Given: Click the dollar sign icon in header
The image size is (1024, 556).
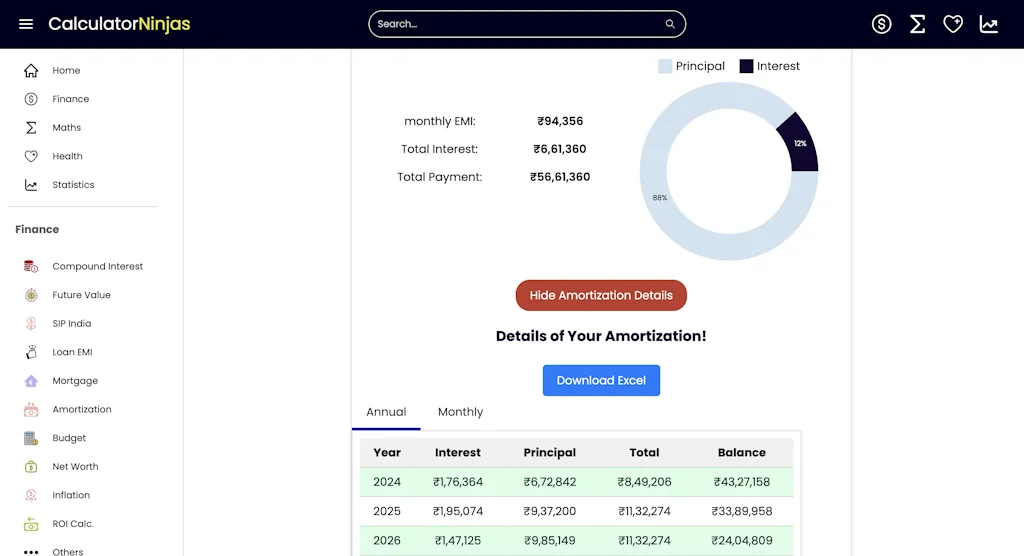Looking at the screenshot, I should (881, 24).
